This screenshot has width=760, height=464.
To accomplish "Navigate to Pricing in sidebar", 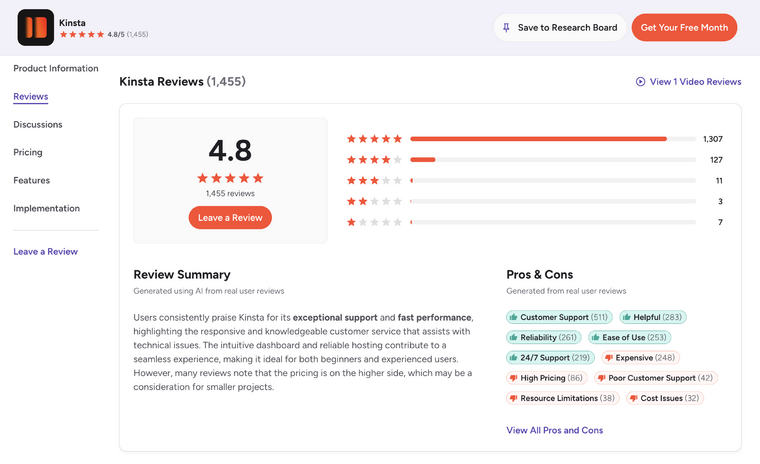I will coord(28,152).
